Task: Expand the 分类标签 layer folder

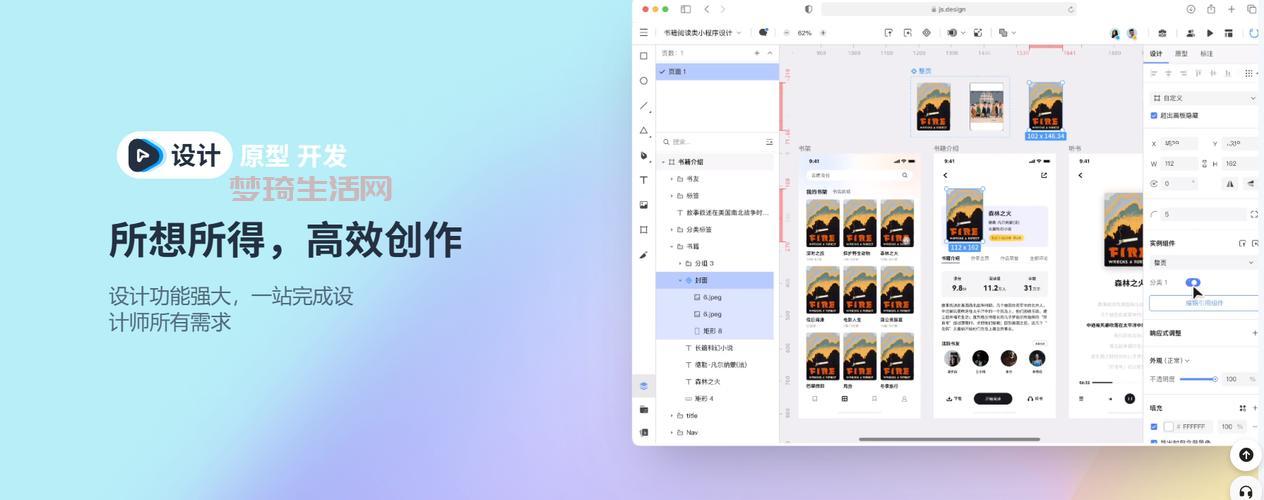Action: tap(671, 229)
